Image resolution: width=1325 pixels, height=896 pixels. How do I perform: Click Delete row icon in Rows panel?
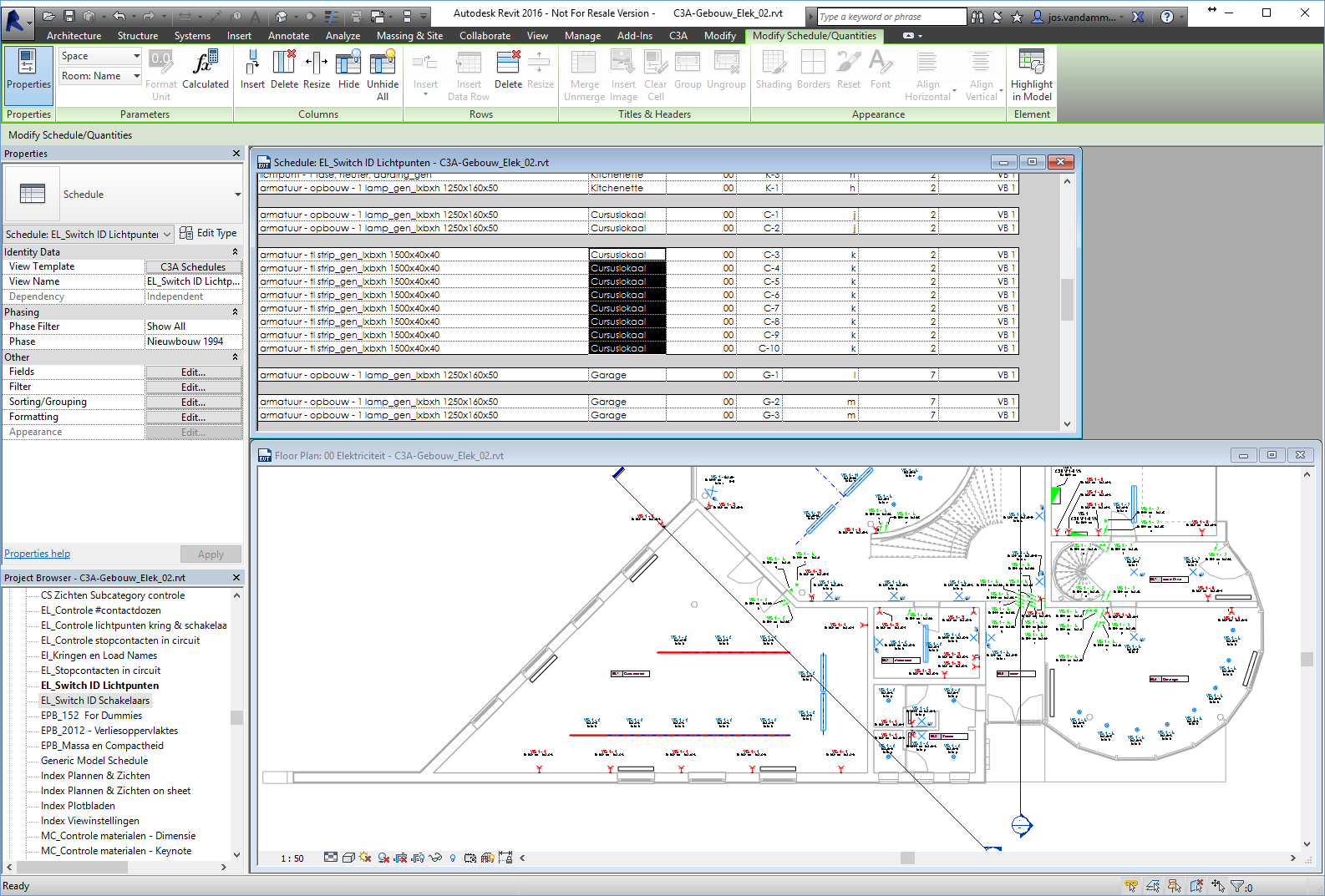pos(508,62)
